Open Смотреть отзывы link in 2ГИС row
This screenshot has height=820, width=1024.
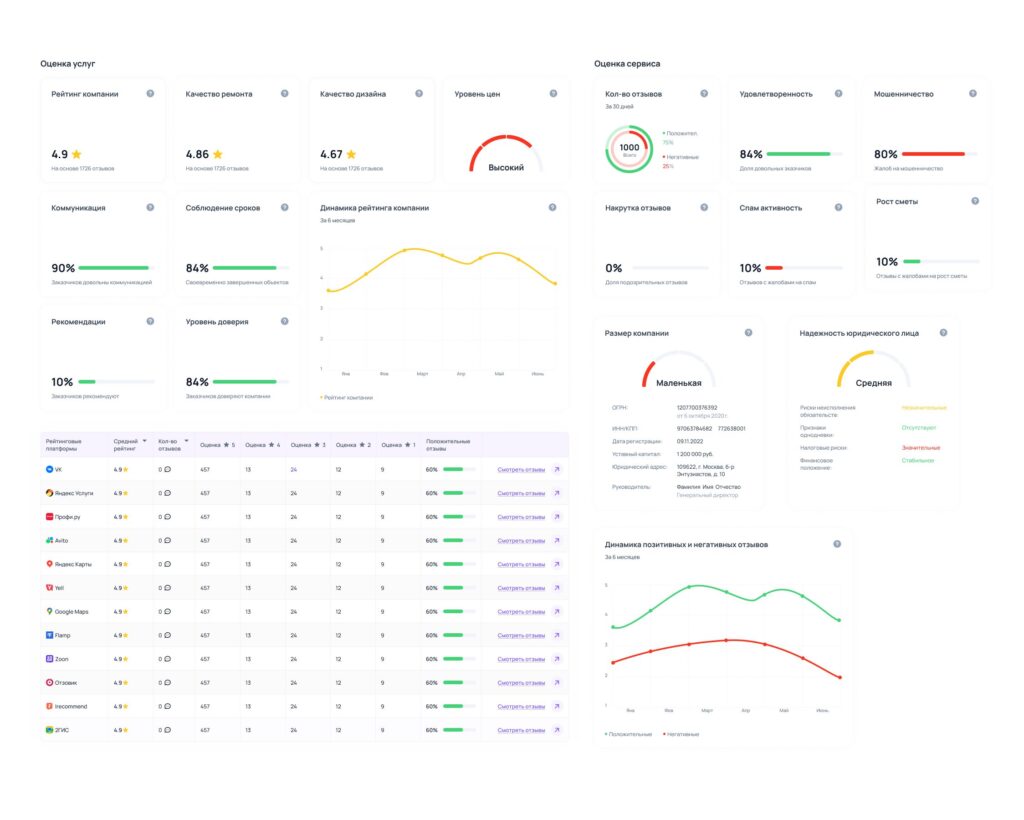(521, 730)
